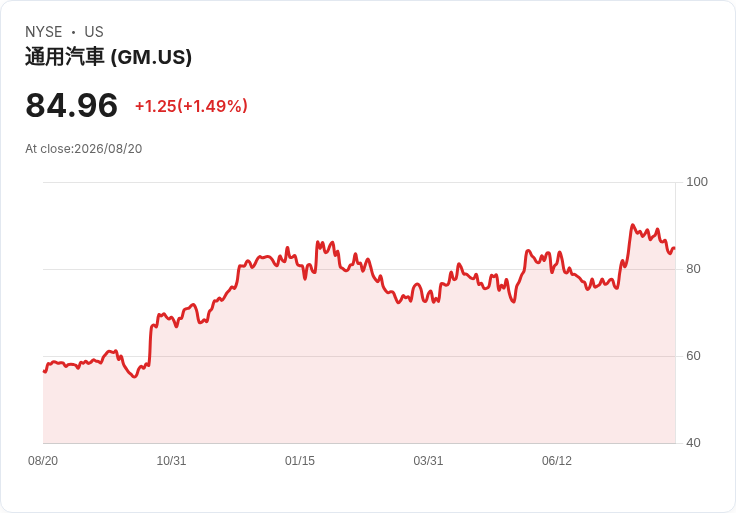Click the At close:2026/08/20 timestamp
This screenshot has height=513, width=736.
(x=84, y=149)
